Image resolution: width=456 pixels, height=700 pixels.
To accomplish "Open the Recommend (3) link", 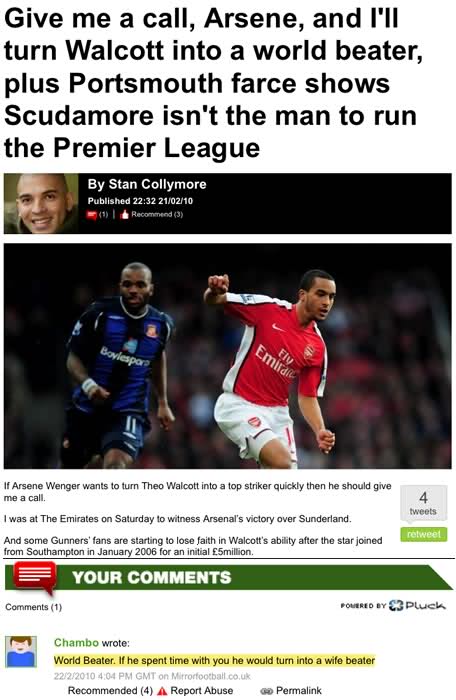I will pyautogui.click(x=157, y=215).
